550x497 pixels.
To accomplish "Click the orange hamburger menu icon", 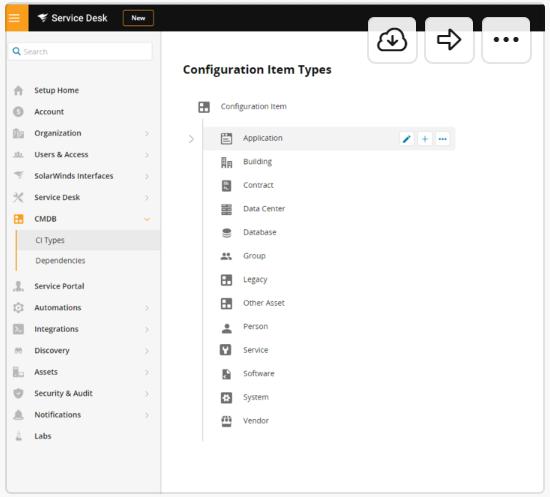I will pyautogui.click(x=14, y=18).
